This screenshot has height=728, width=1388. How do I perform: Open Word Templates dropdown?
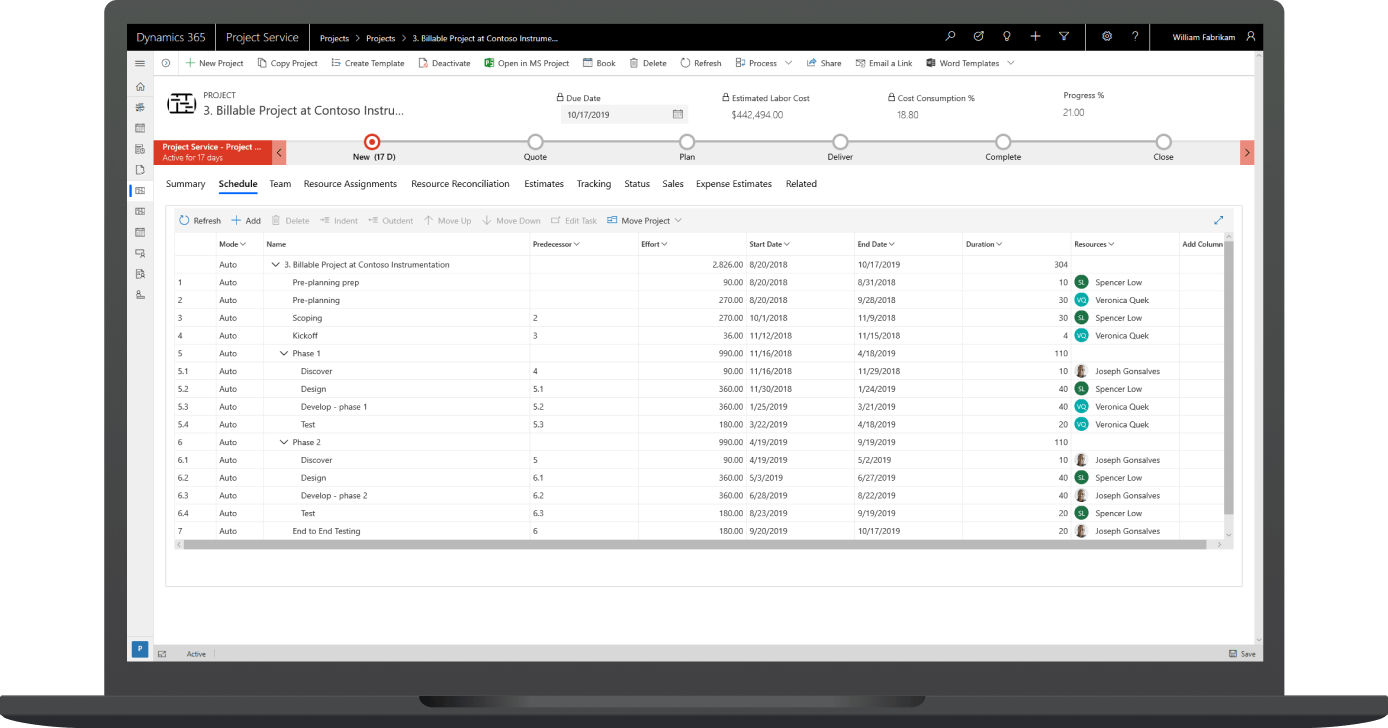point(970,63)
